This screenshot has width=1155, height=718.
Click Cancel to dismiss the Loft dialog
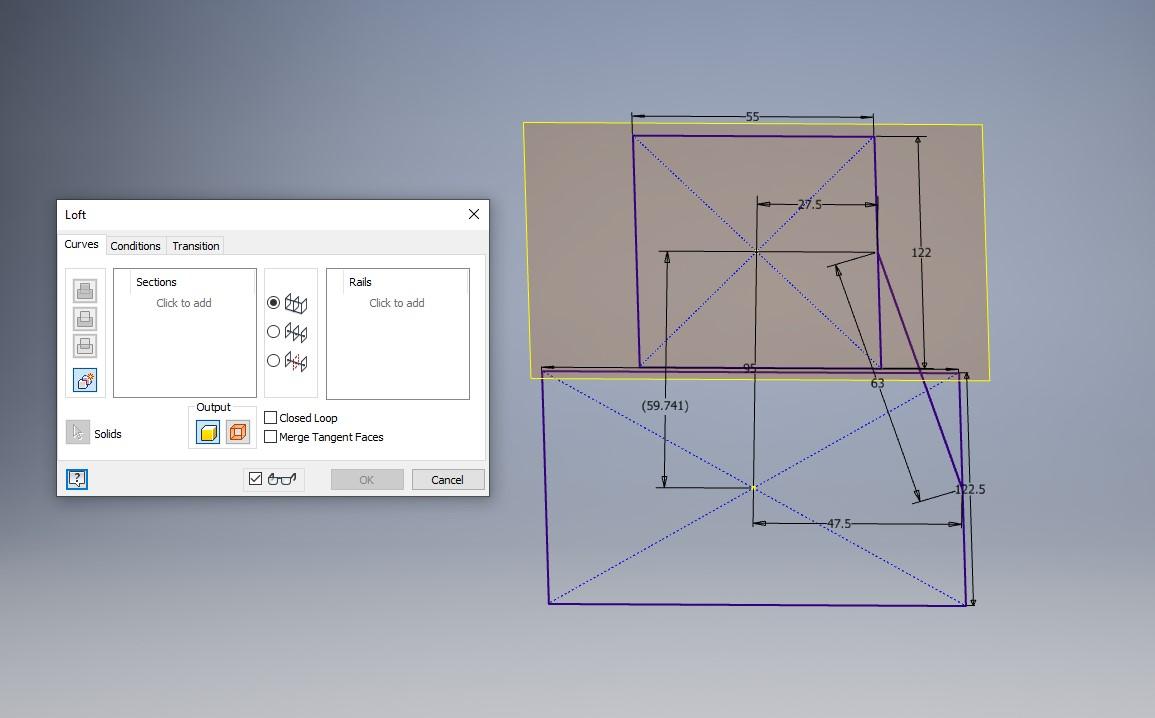[x=447, y=479]
